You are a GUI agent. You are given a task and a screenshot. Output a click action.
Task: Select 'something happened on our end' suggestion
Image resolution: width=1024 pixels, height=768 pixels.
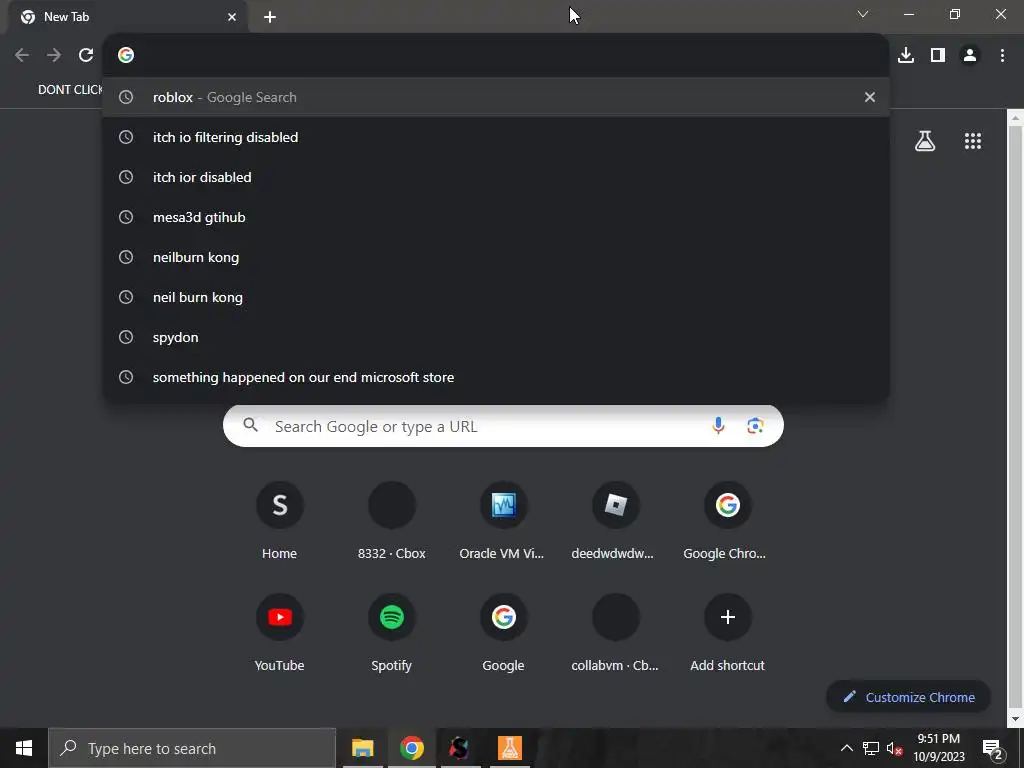[x=496, y=377]
